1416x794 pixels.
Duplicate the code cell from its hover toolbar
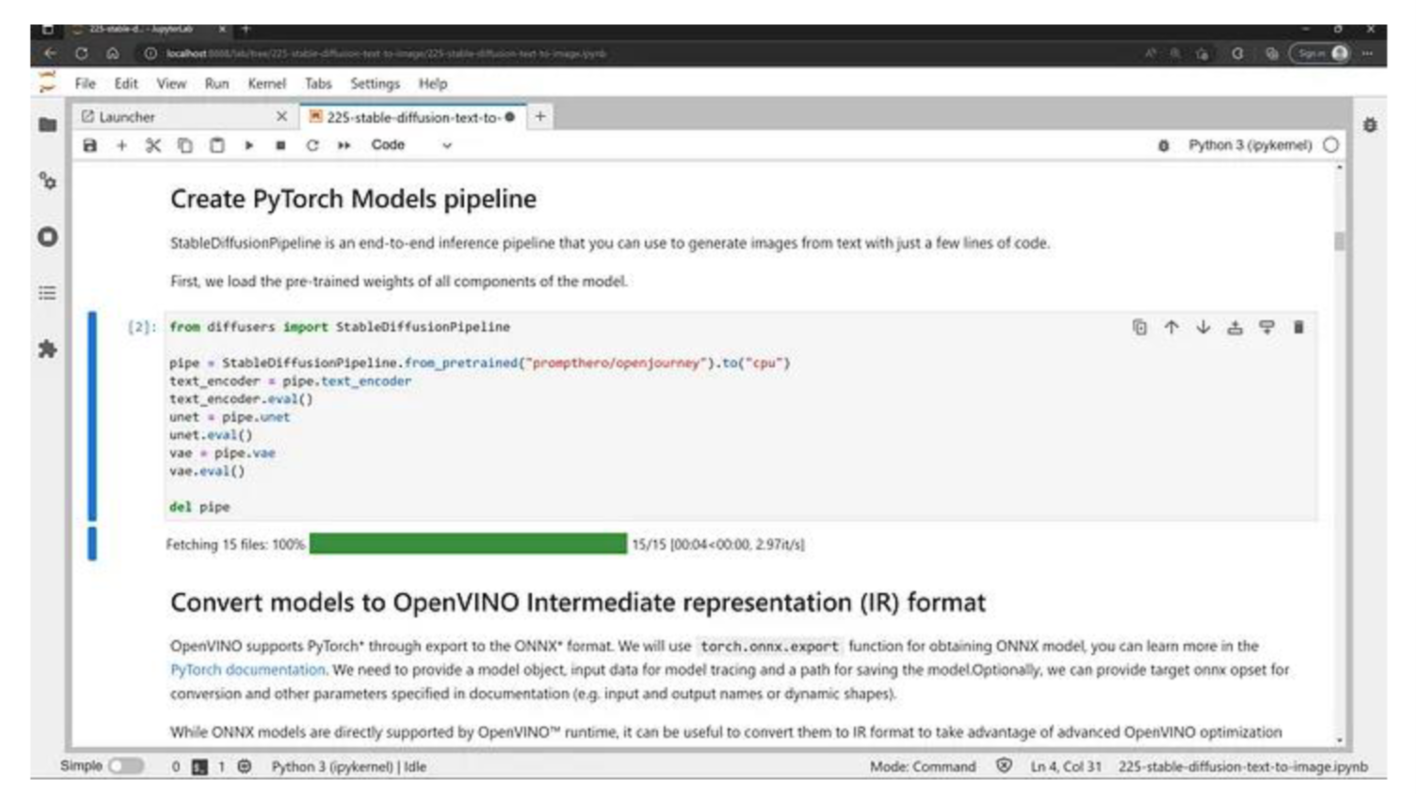click(1140, 327)
